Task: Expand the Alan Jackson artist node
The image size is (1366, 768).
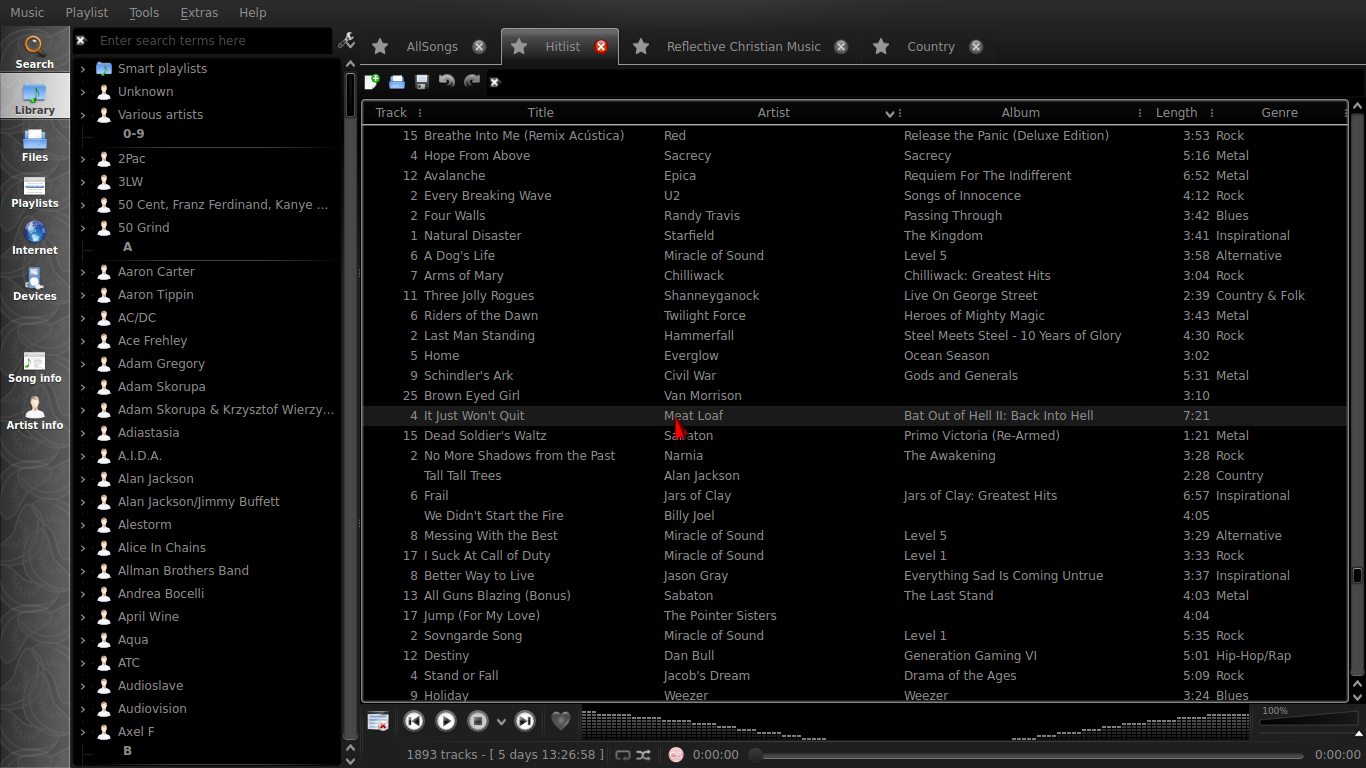Action: tap(83, 479)
